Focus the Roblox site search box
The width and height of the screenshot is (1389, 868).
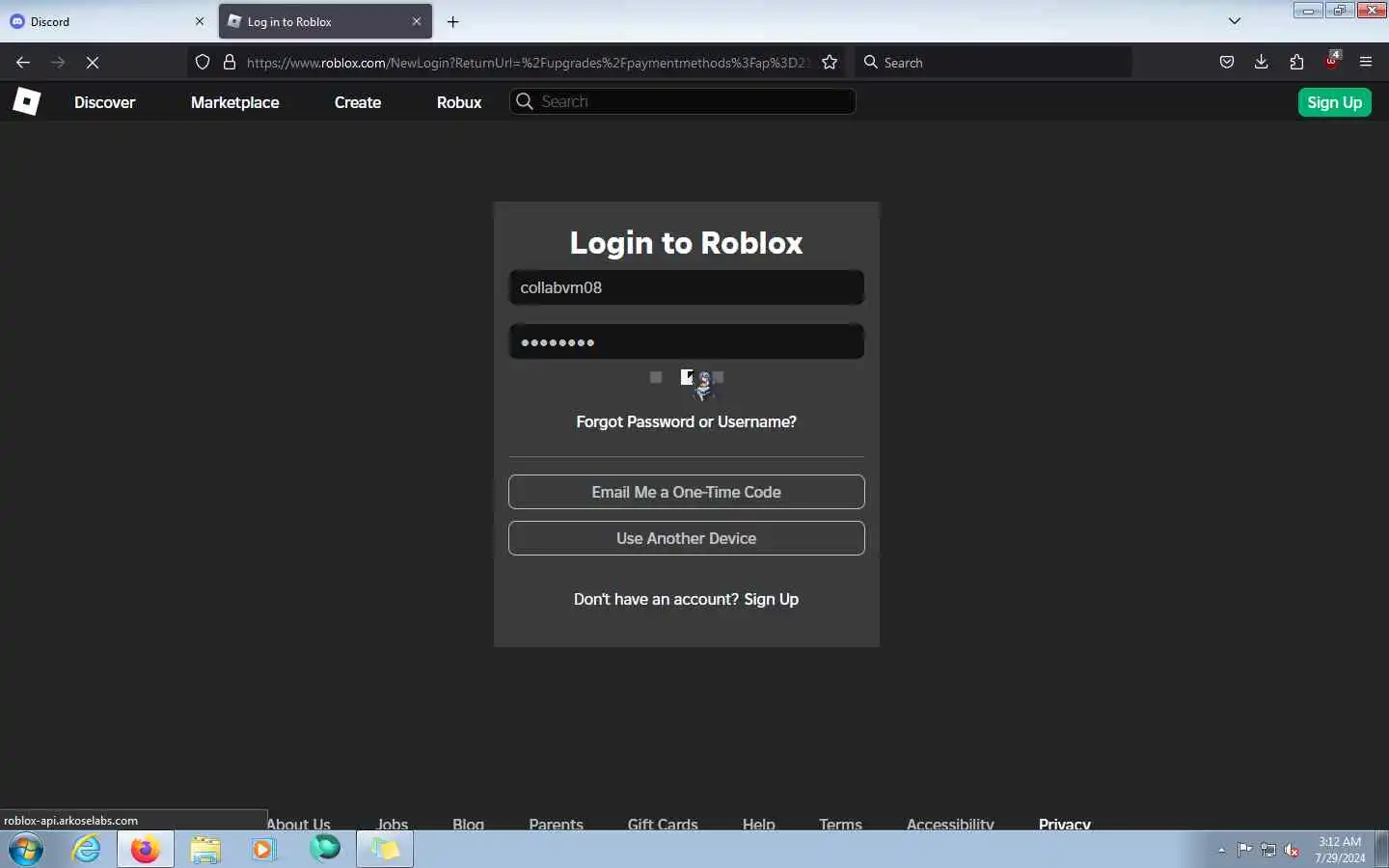pyautogui.click(x=683, y=101)
